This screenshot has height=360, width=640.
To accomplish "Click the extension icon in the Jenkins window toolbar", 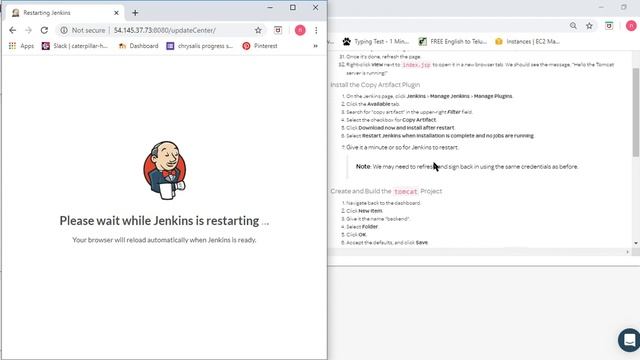I will 278,30.
